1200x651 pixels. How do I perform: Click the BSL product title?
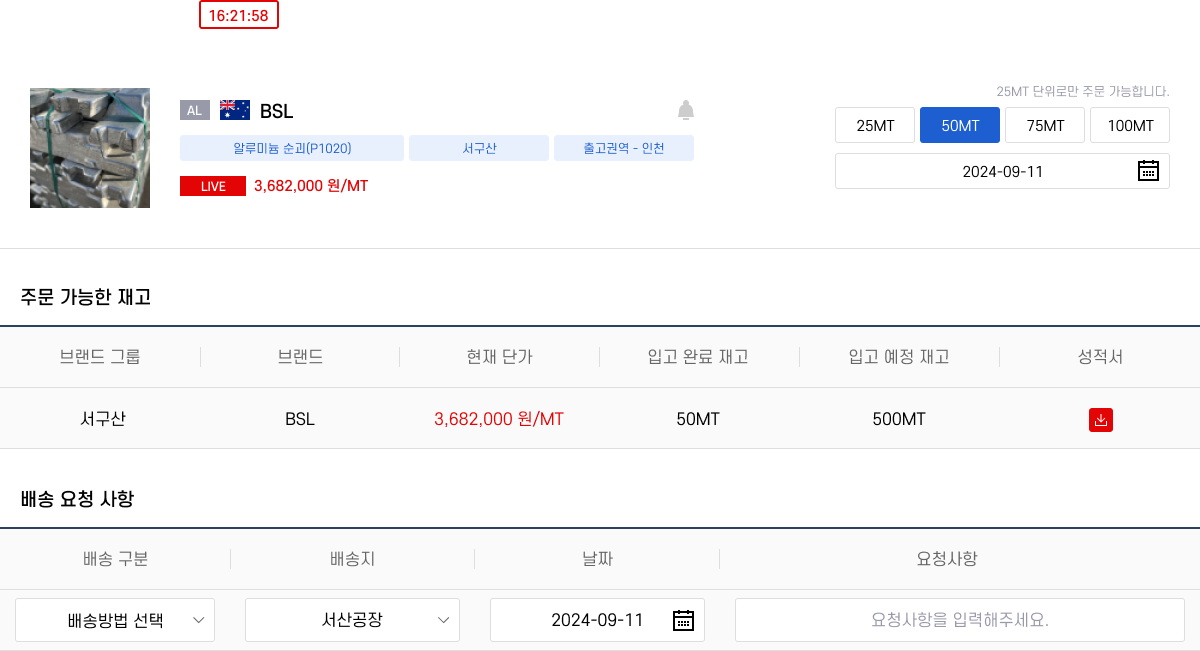[x=276, y=111]
